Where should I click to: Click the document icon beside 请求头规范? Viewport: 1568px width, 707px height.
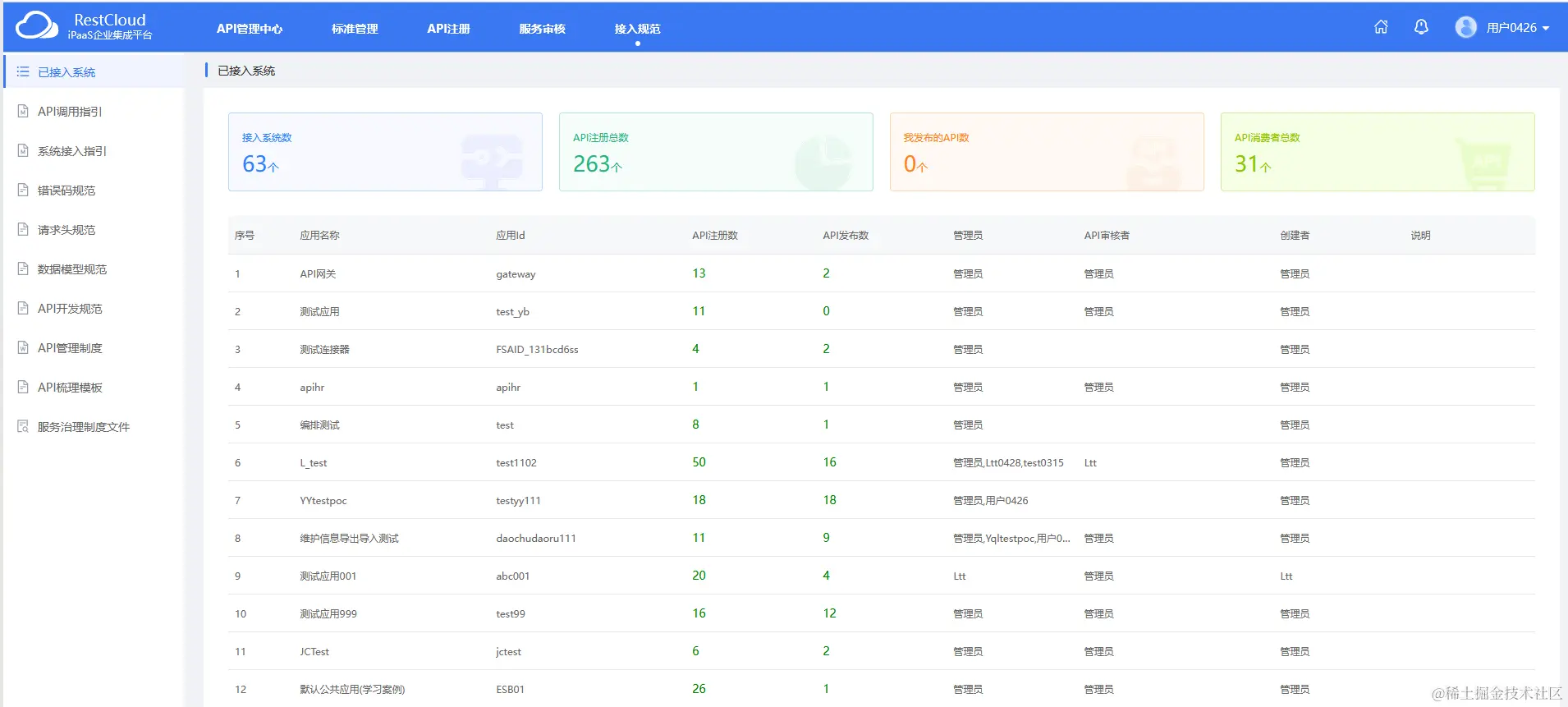(x=23, y=230)
